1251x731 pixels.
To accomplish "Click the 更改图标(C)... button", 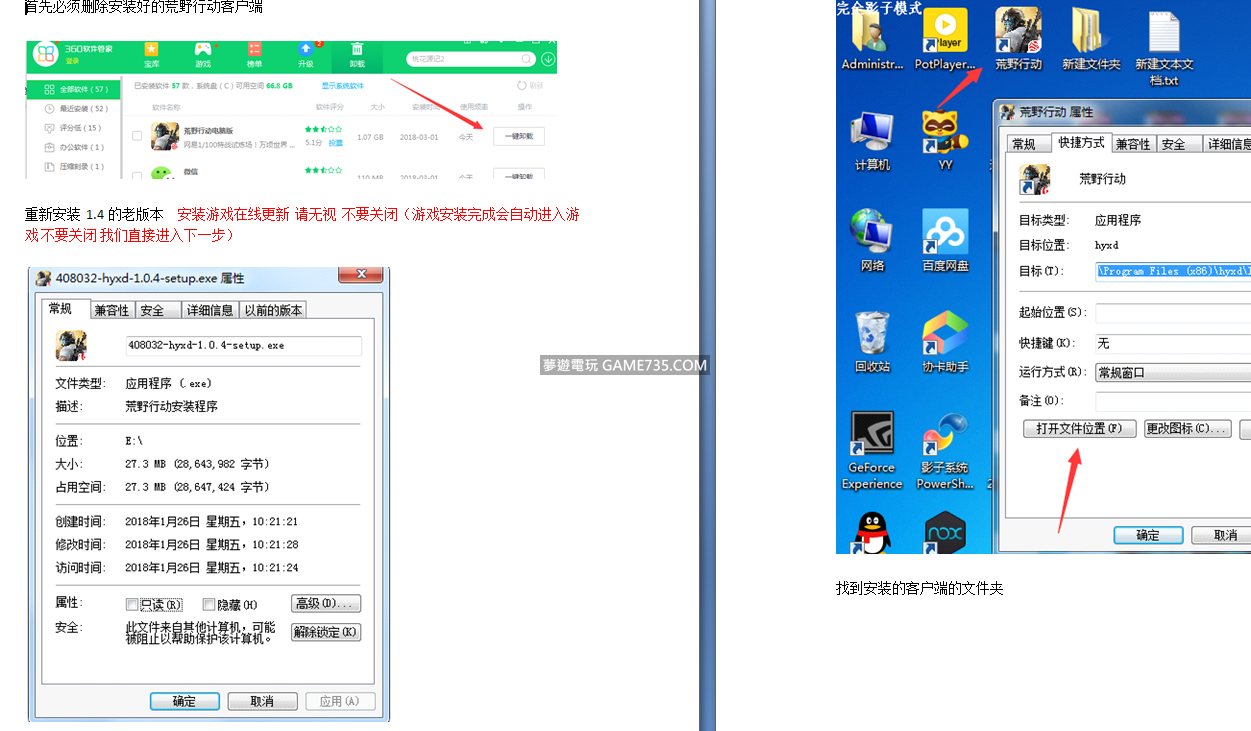I will 1188,428.
